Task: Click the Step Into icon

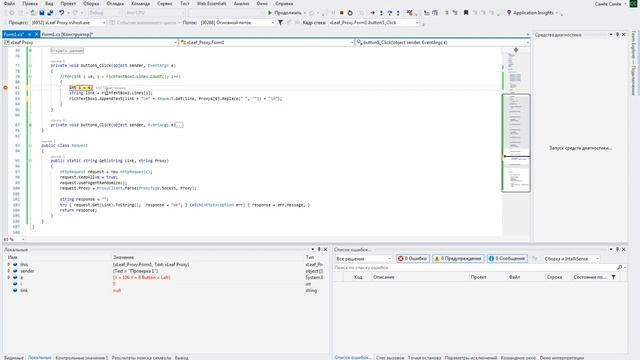Action: pyautogui.click(x=381, y=13)
